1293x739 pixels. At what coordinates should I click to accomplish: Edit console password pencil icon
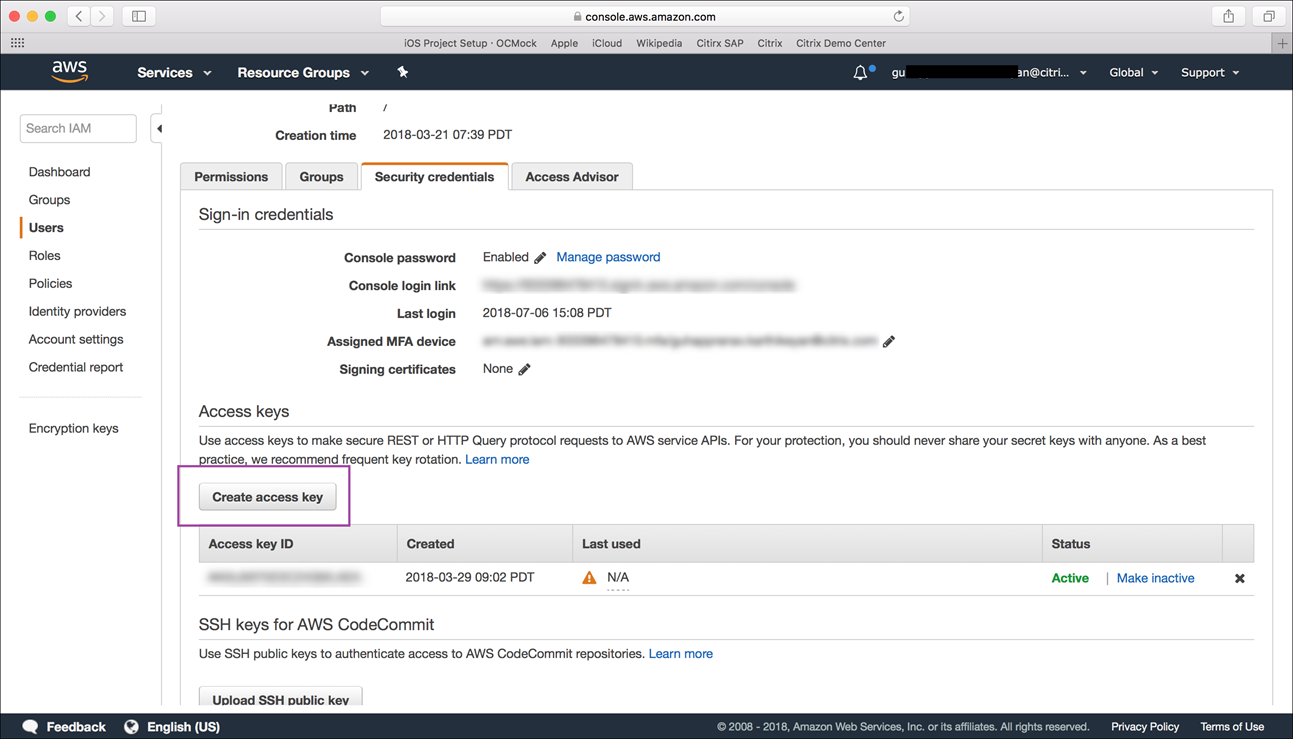541,258
